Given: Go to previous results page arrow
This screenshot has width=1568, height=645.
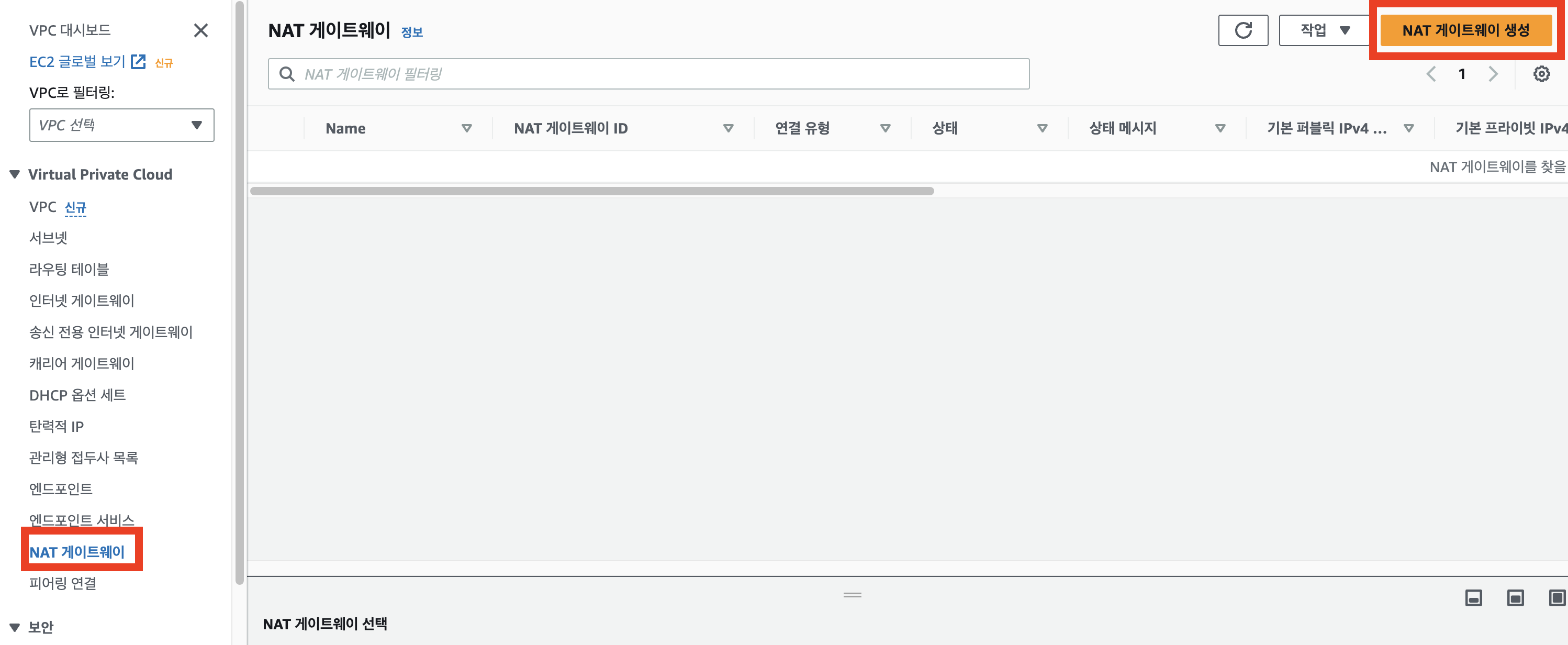Looking at the screenshot, I should (x=1431, y=74).
